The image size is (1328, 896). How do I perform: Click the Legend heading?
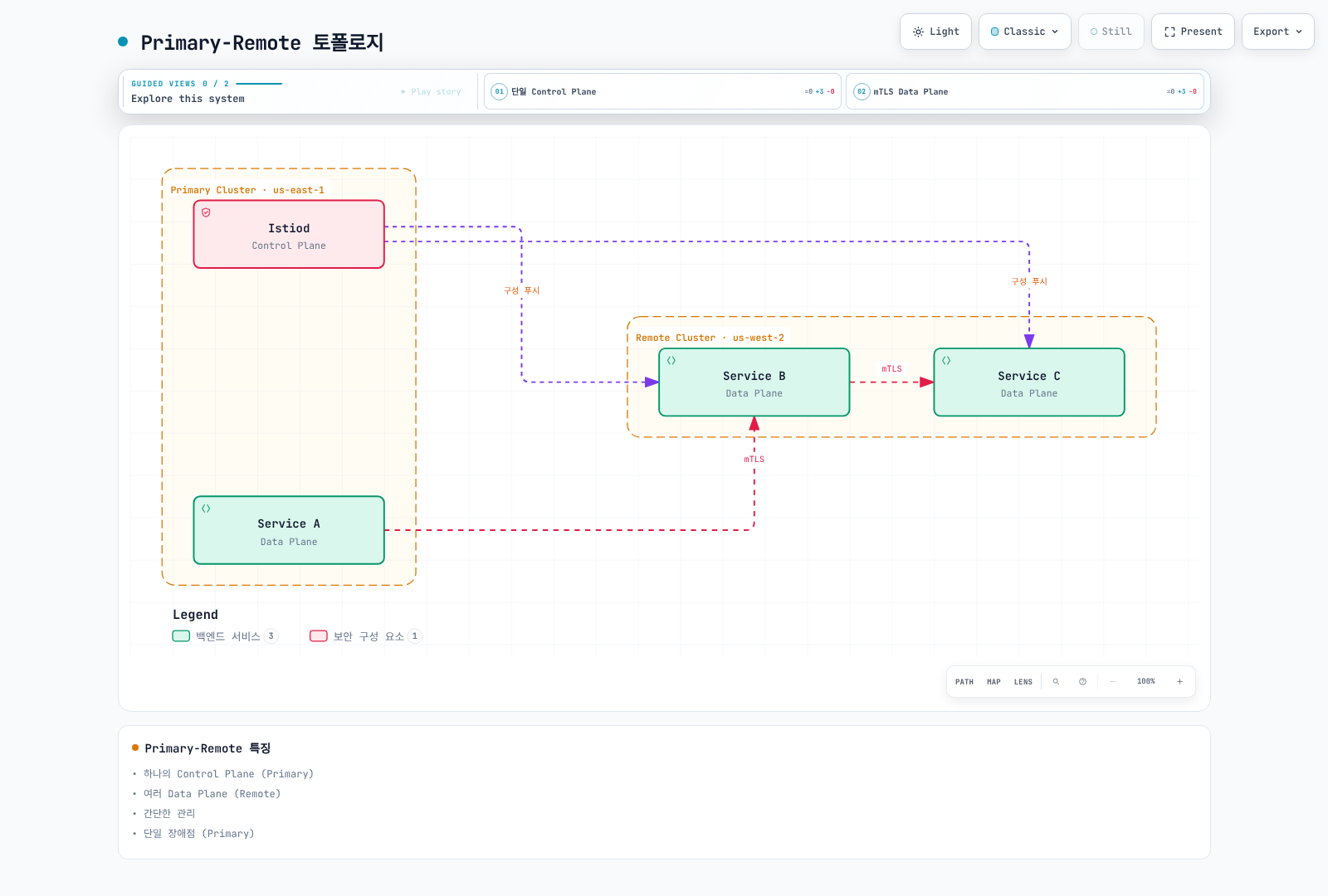point(195,615)
